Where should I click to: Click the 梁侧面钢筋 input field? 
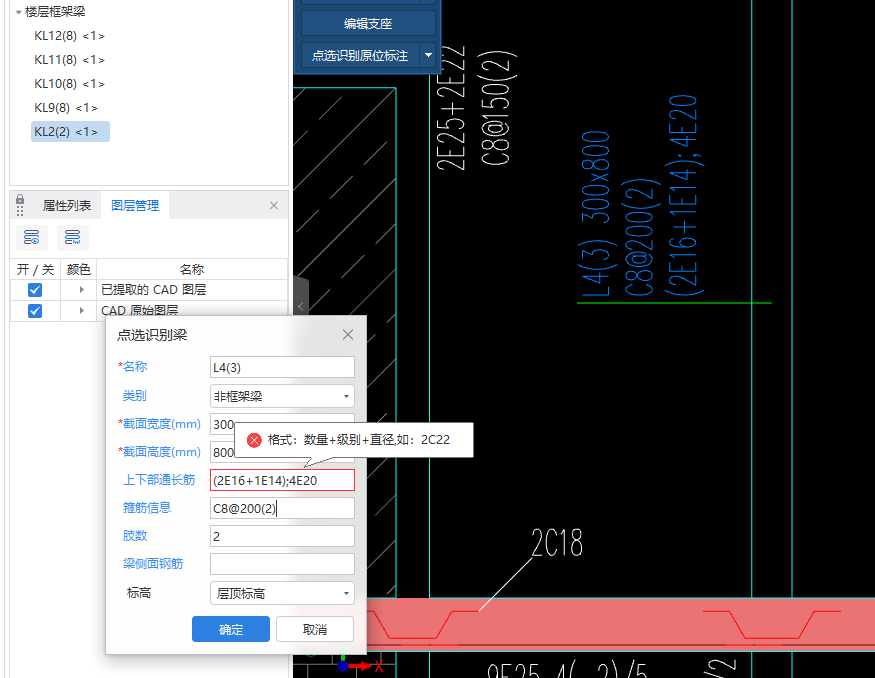(281, 563)
